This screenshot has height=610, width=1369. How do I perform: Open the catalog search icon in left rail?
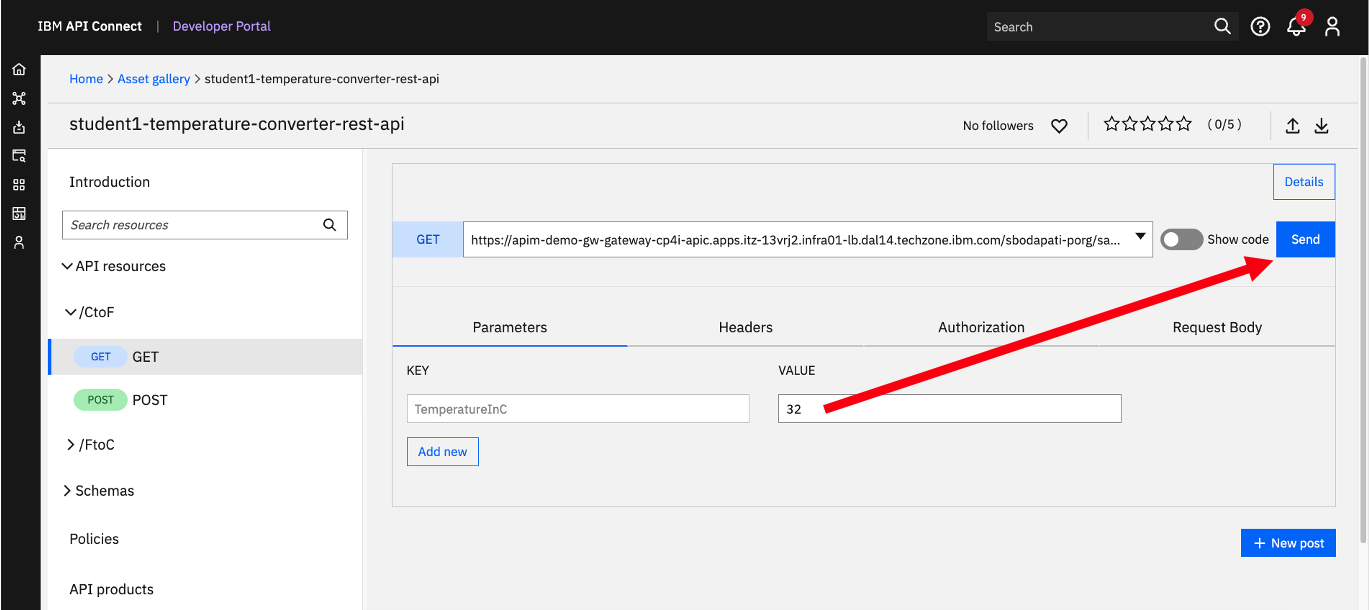tap(18, 156)
